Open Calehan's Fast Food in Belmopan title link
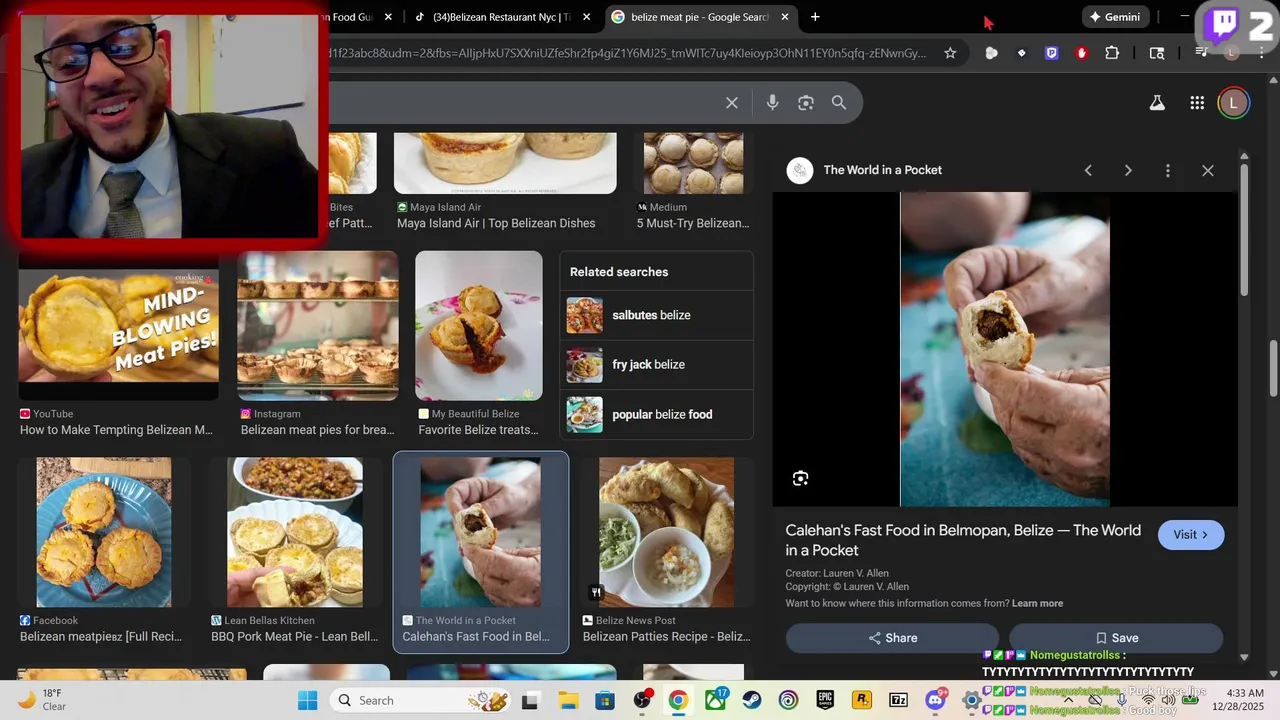The image size is (1280, 720). click(963, 540)
